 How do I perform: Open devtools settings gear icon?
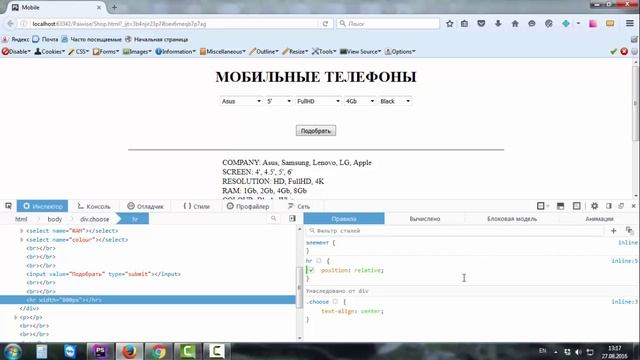click(x=594, y=206)
